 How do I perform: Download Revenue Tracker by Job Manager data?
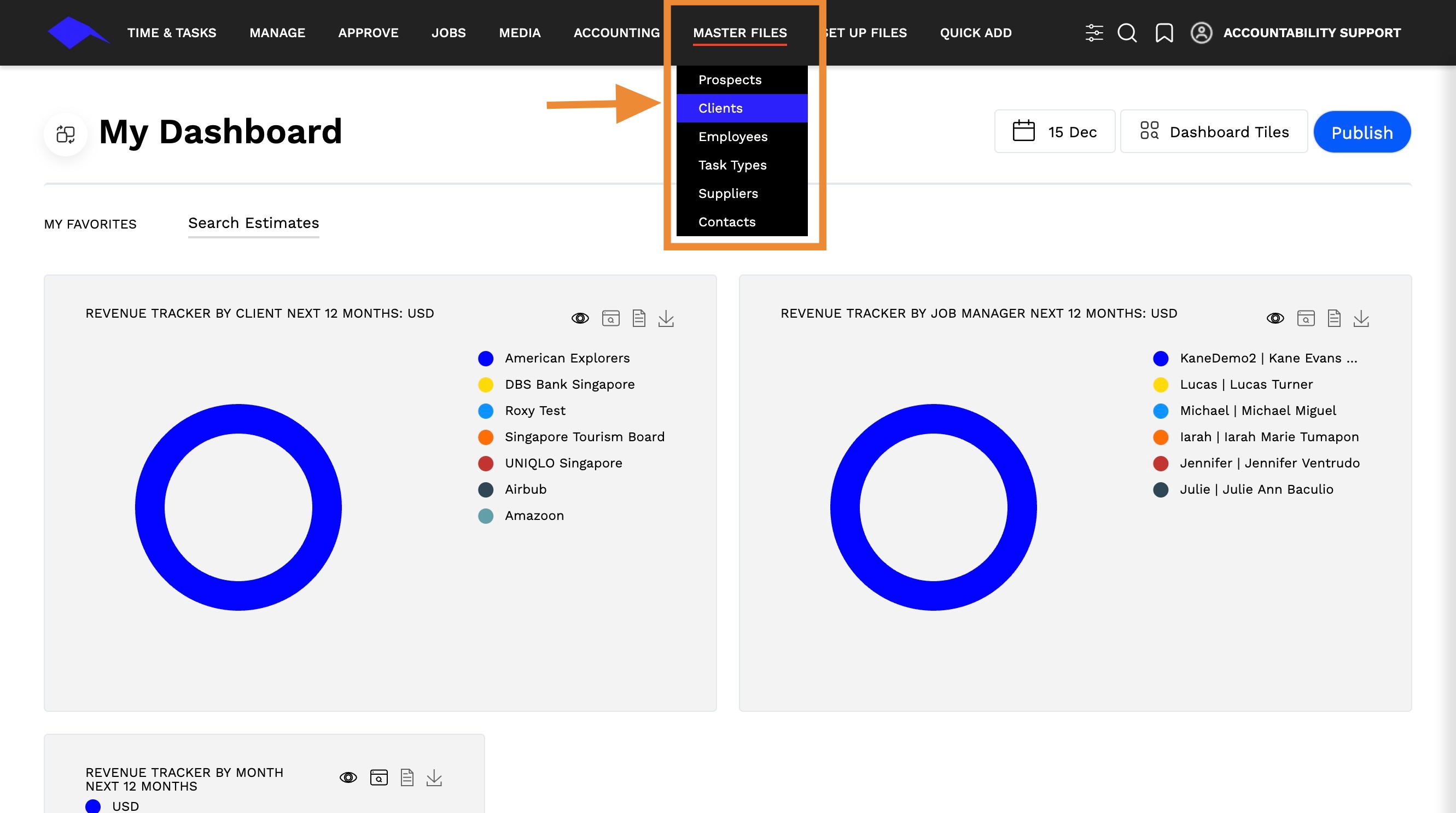(1361, 319)
